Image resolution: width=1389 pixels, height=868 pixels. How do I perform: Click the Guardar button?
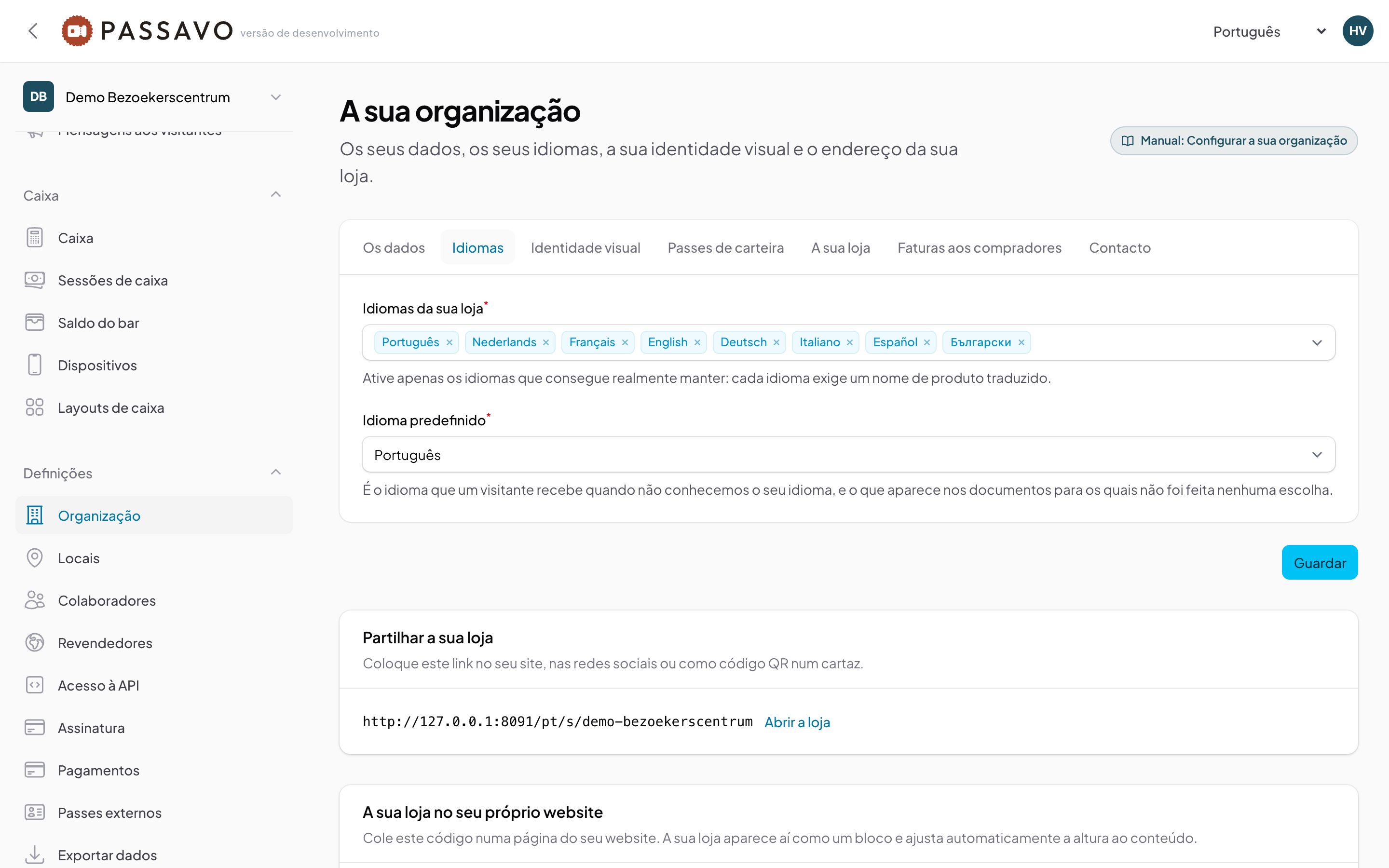[1320, 563]
